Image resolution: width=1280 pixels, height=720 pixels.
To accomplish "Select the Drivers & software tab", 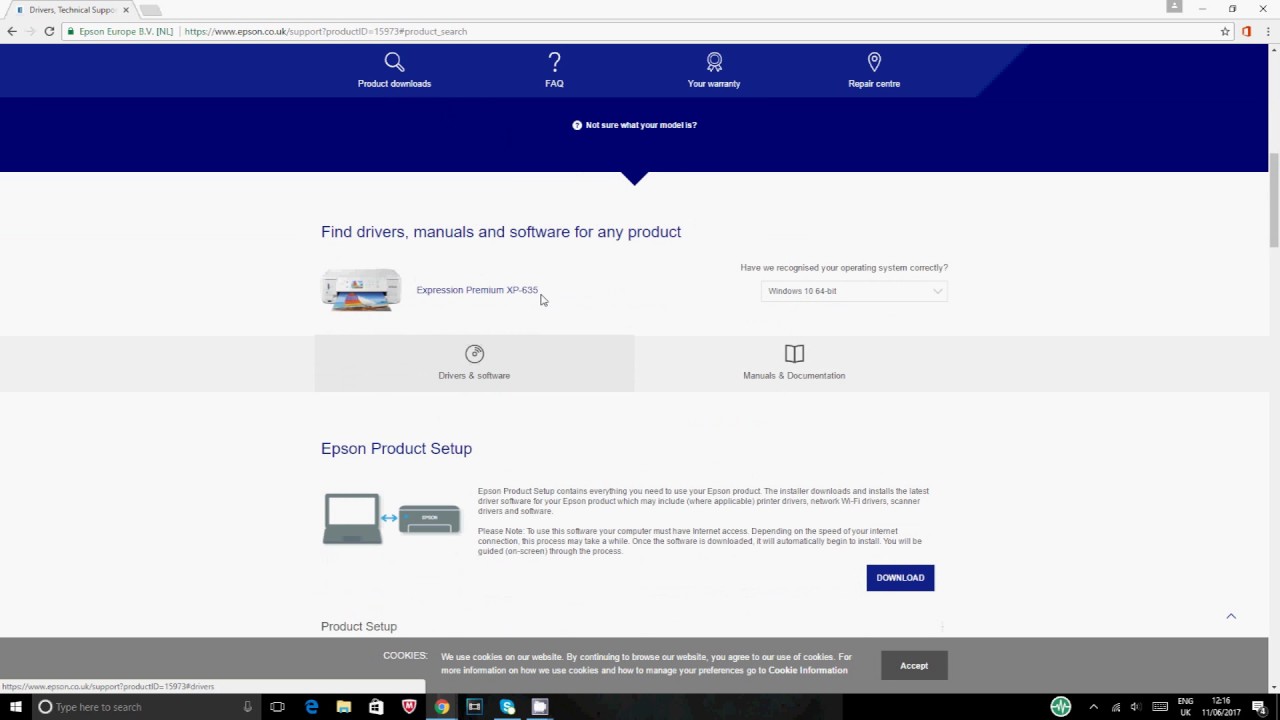I will click(474, 363).
